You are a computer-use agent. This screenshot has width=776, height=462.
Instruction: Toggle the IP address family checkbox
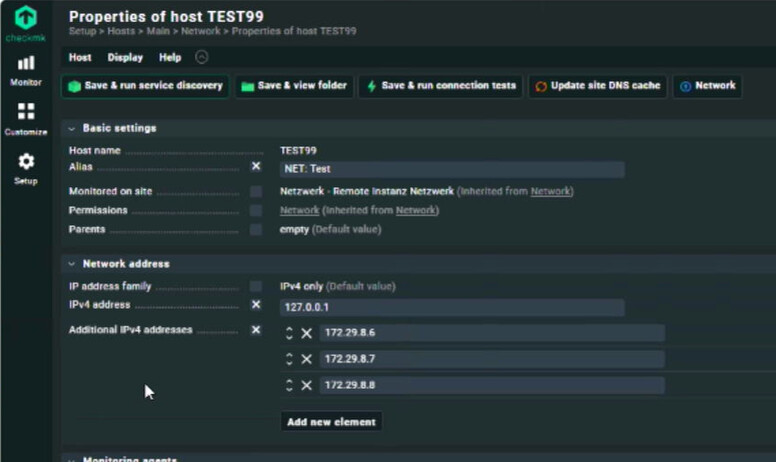(x=256, y=286)
